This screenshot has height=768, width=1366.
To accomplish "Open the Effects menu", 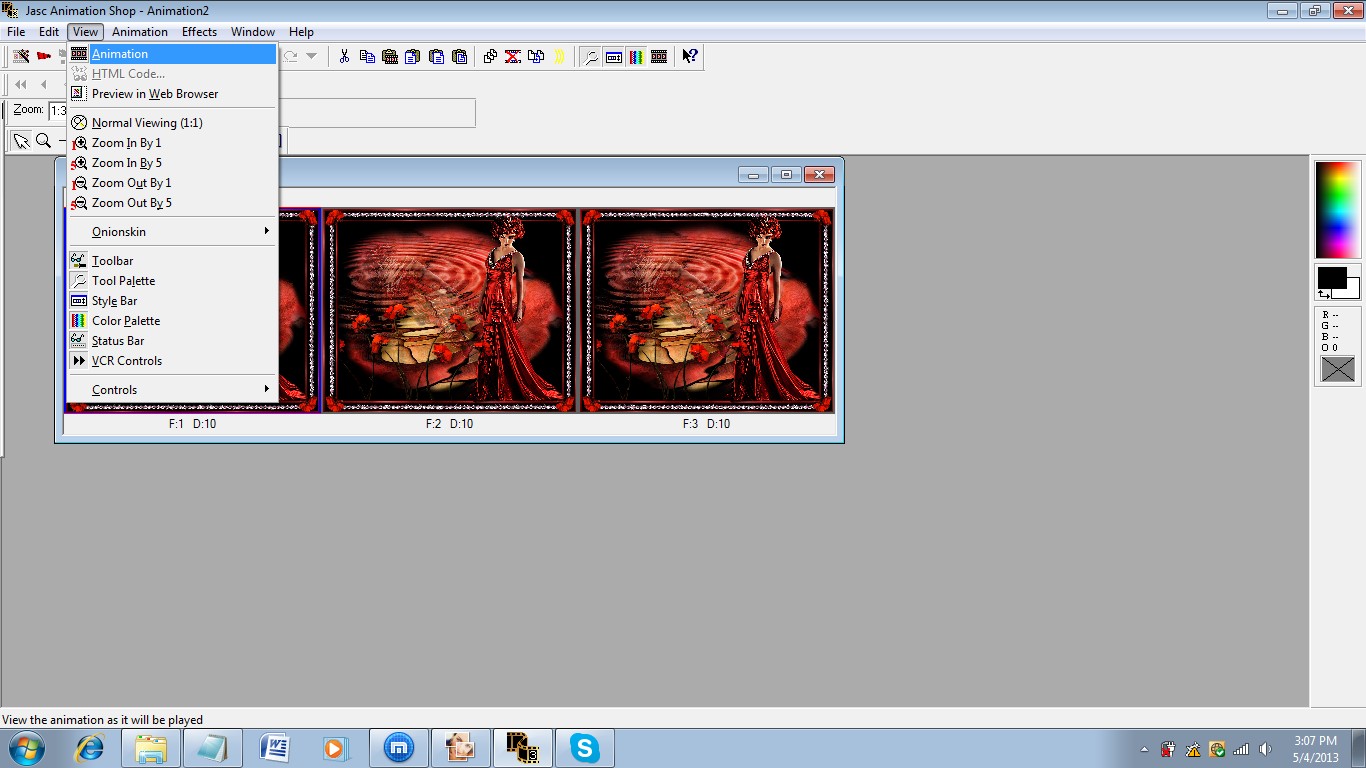I will (199, 32).
